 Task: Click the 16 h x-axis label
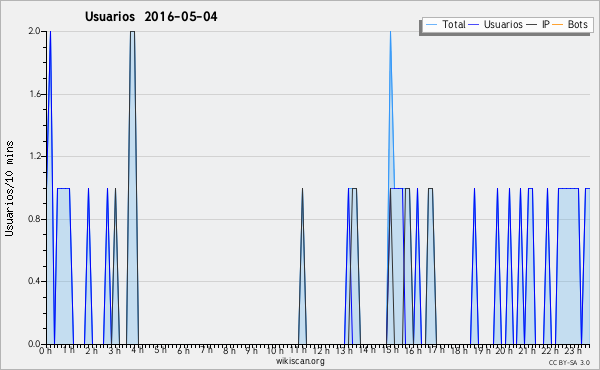413,351
